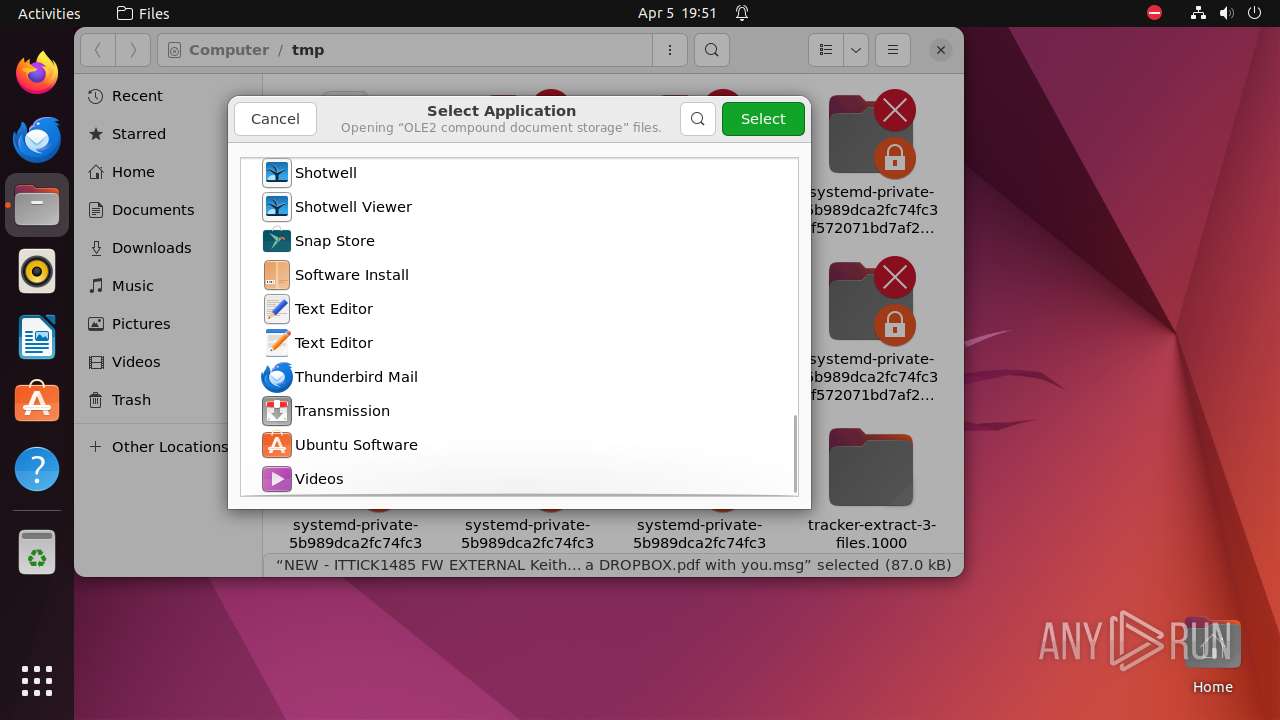Open the clock showing Apr 5 19:51

677,13
